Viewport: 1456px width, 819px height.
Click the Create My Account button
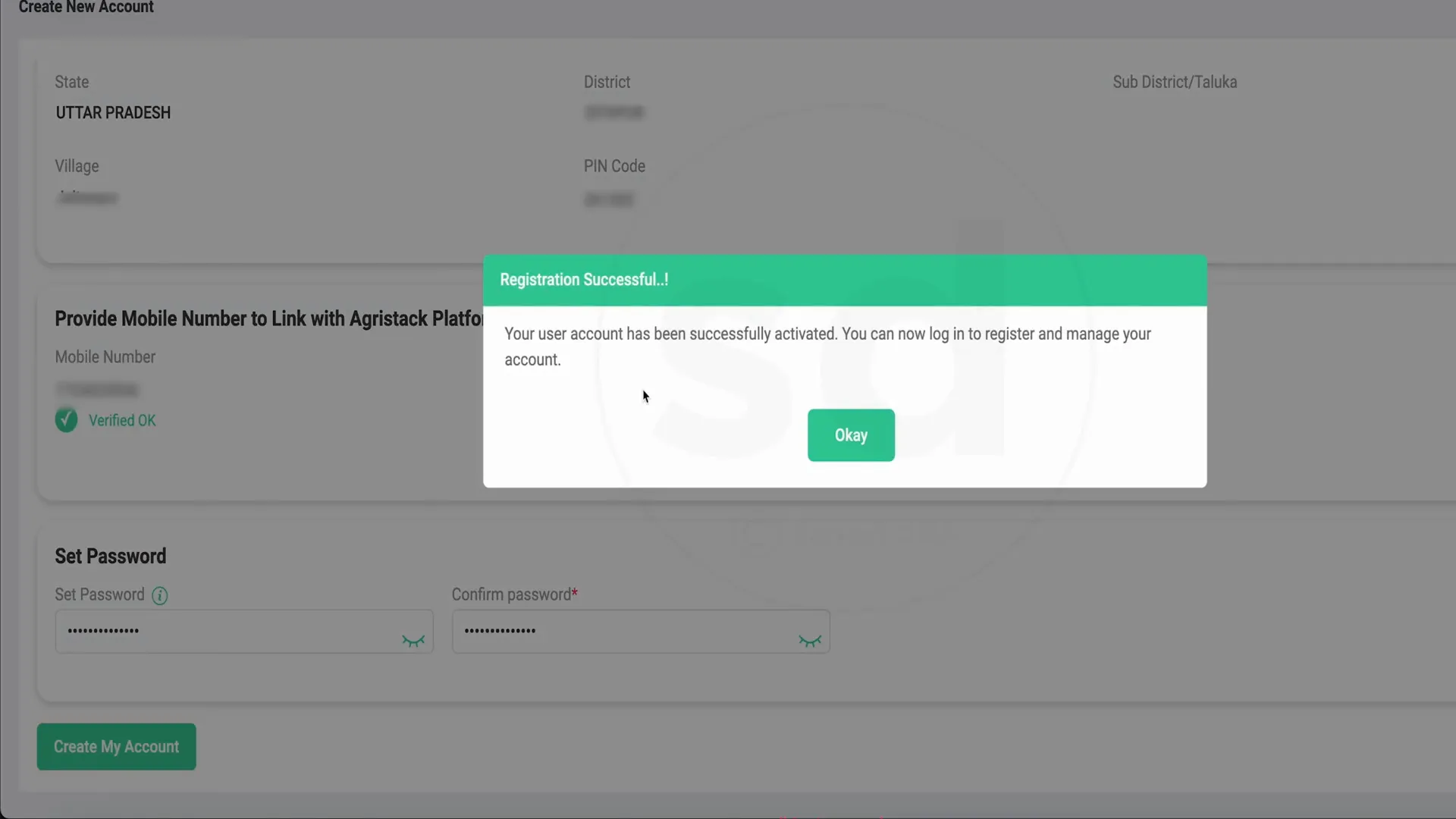click(x=117, y=747)
